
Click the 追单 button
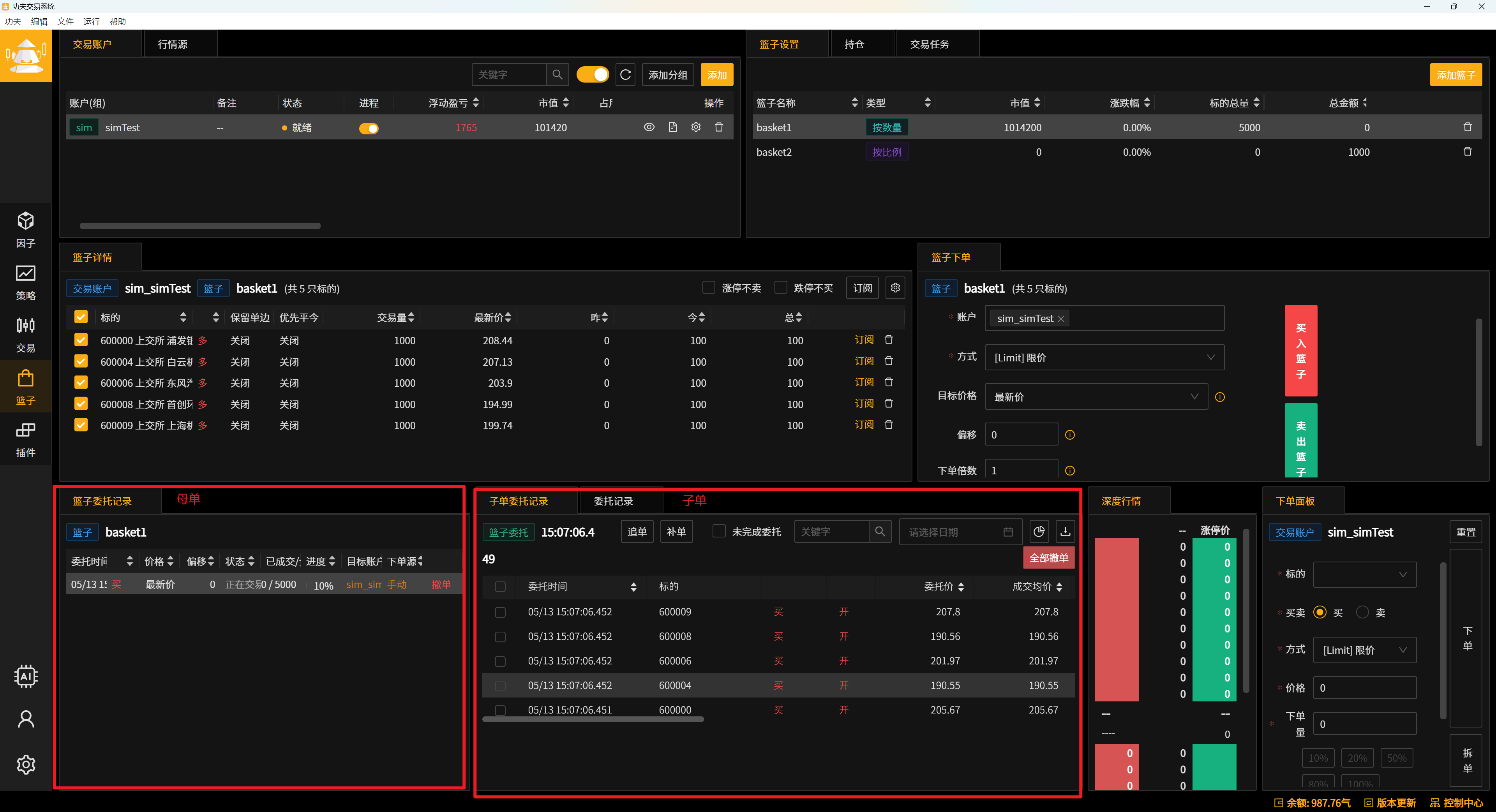click(x=637, y=532)
